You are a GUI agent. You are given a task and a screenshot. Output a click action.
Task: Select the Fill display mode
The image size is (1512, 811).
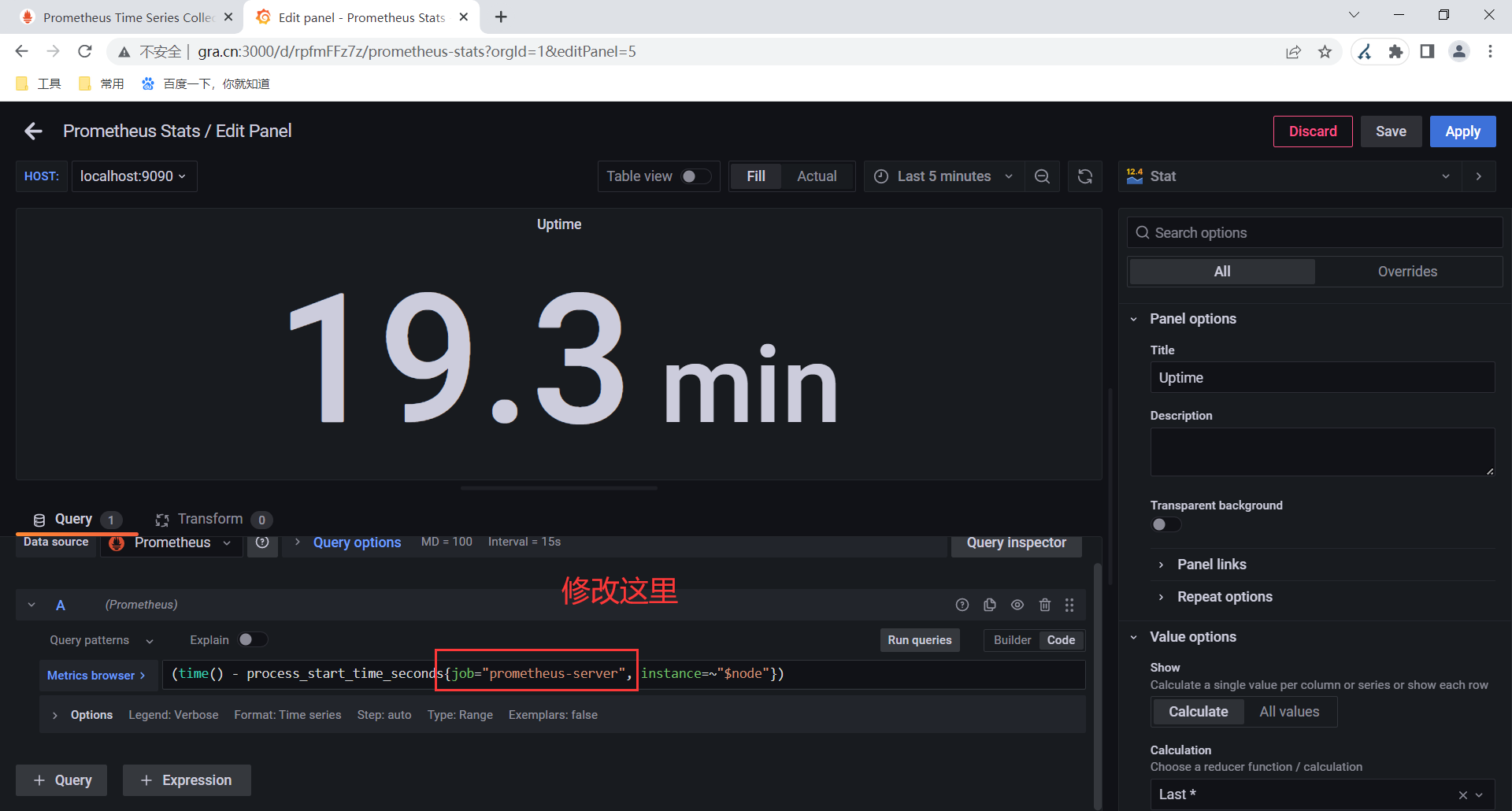755,176
